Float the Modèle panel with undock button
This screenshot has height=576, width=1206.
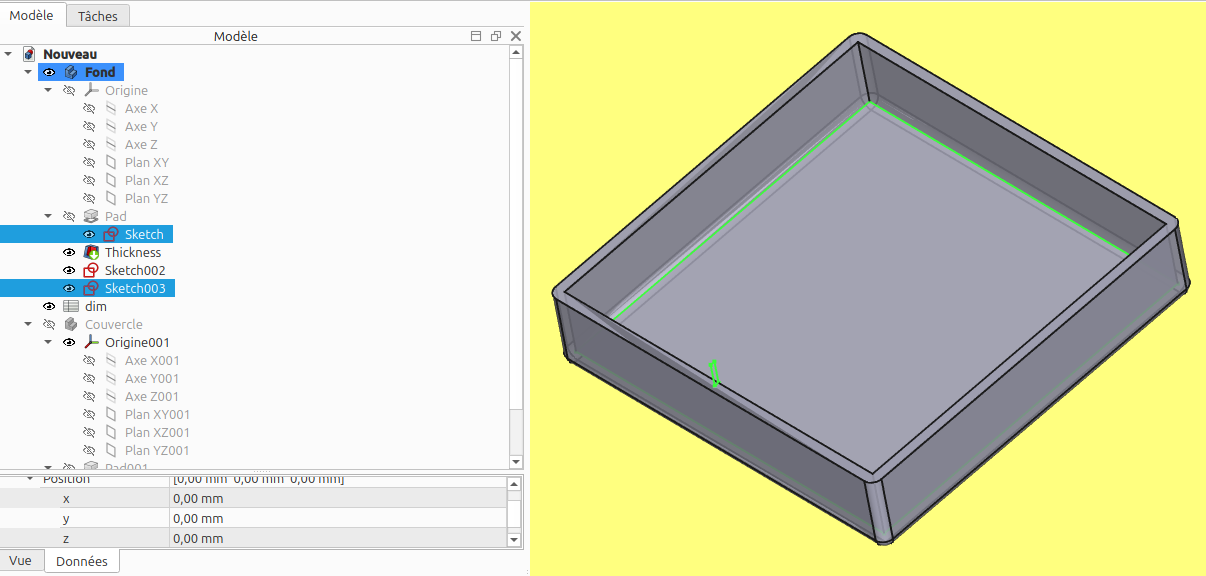coord(496,36)
